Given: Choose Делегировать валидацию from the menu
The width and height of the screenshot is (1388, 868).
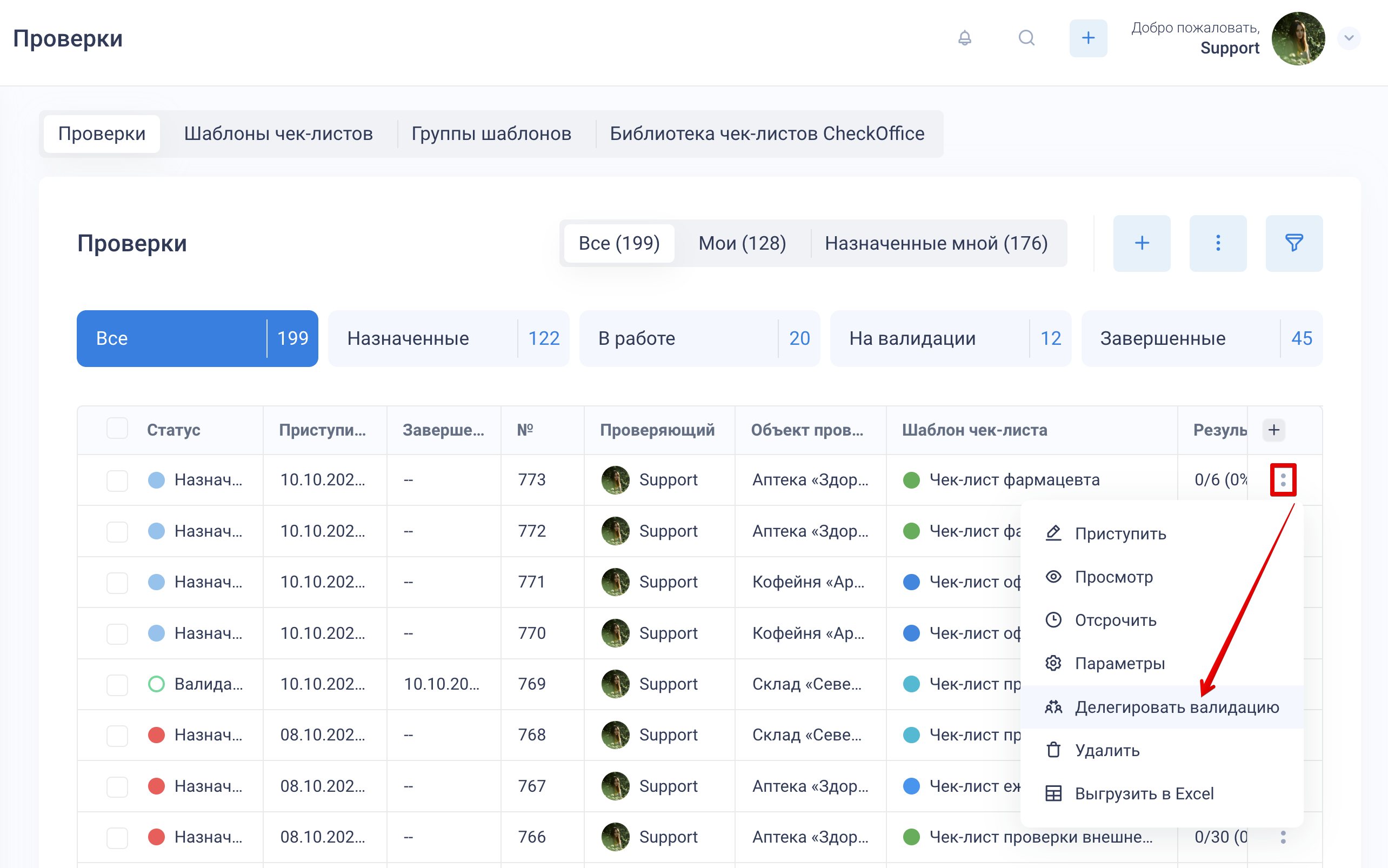Looking at the screenshot, I should coord(1176,707).
